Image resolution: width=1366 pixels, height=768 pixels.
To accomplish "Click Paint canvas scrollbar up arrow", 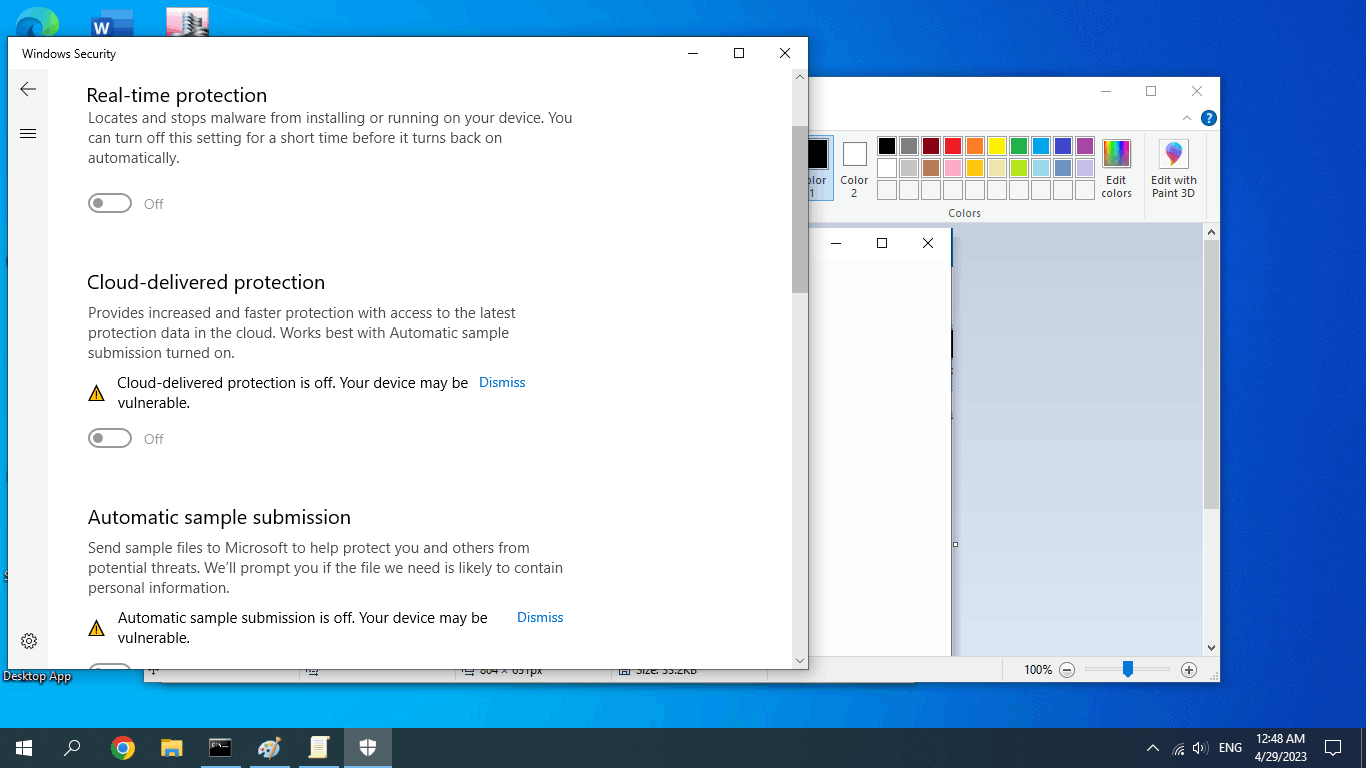I will pos(1211,232).
